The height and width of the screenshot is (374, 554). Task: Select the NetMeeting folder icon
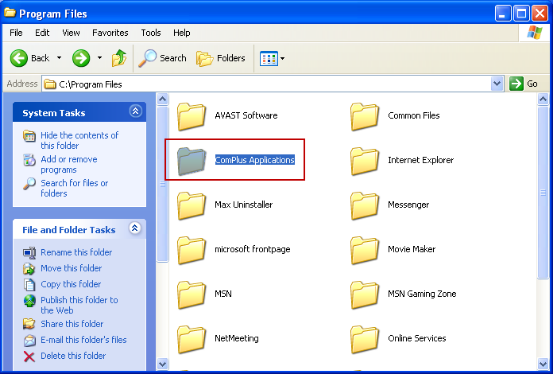[191, 339]
